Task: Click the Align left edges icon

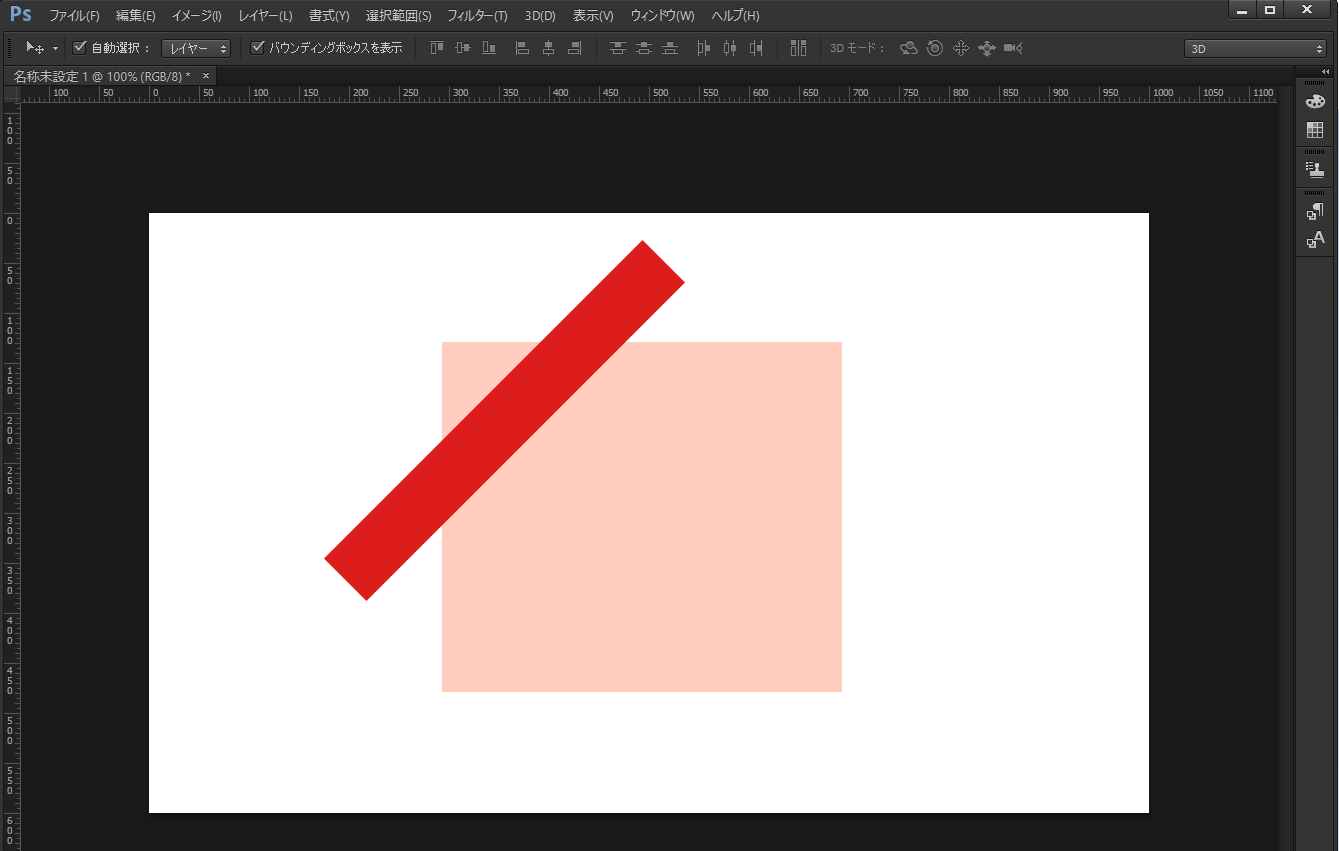Action: [522, 48]
